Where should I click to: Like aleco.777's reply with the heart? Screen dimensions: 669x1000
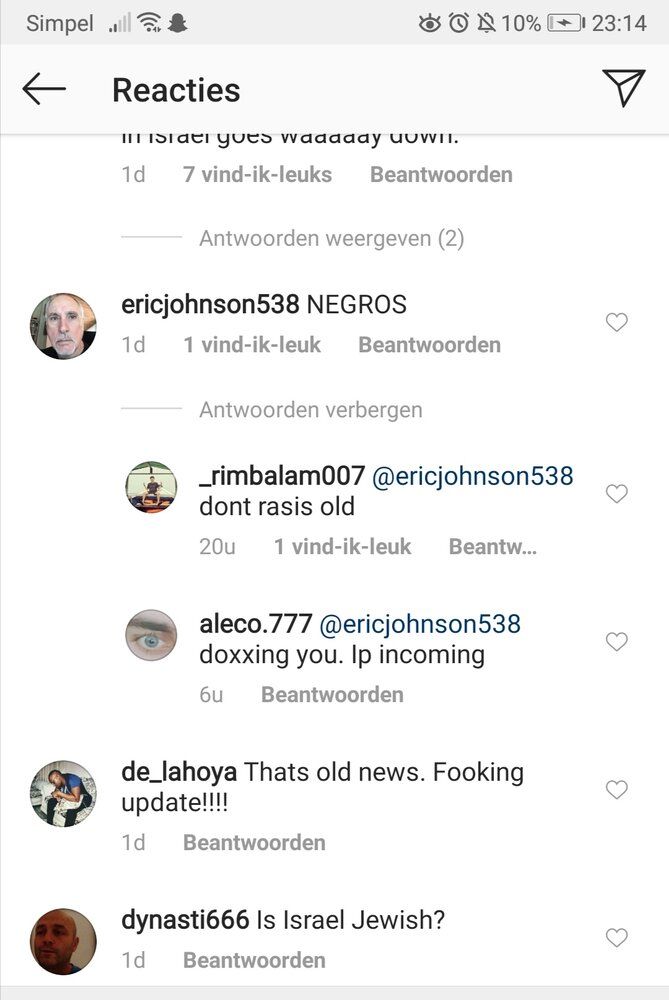click(x=617, y=641)
